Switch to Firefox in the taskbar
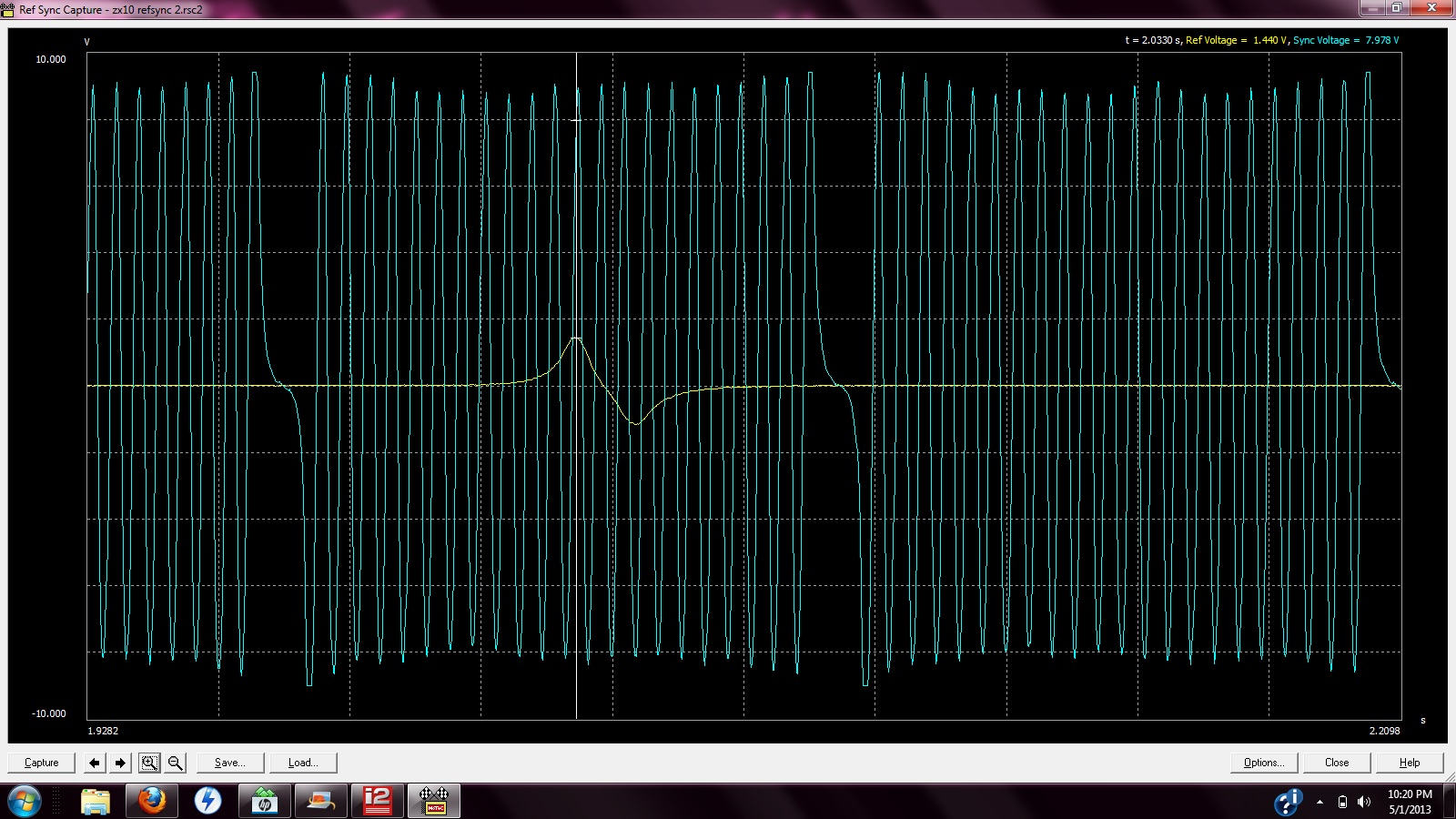 click(x=152, y=801)
